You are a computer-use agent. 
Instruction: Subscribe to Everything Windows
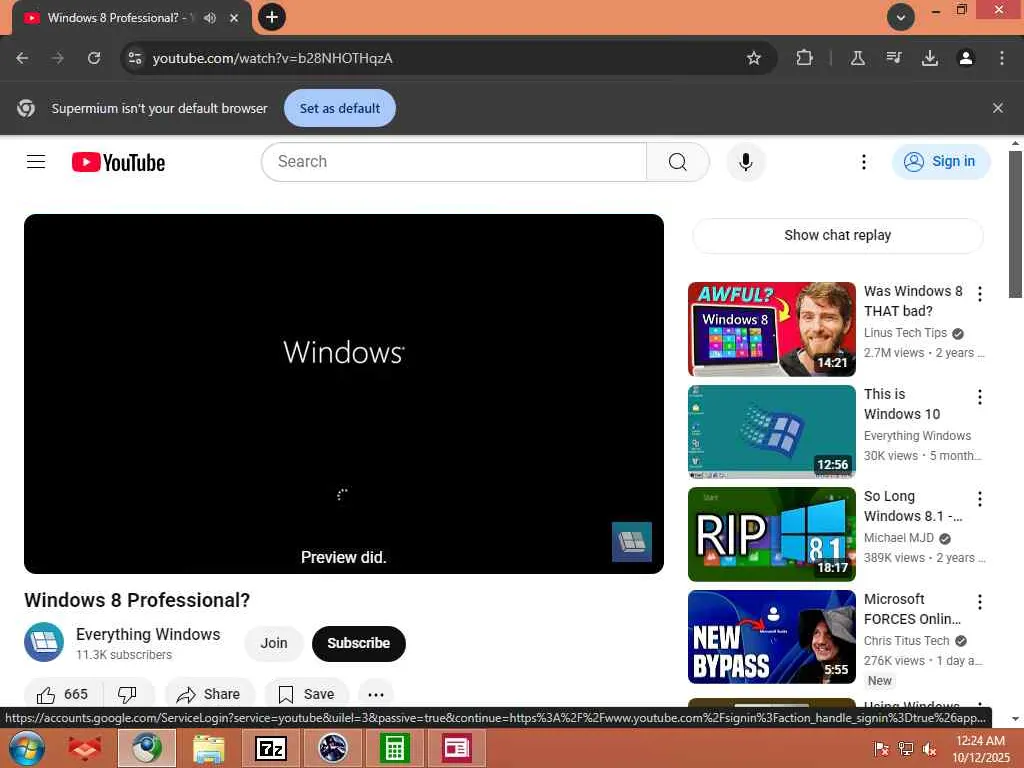(x=359, y=643)
